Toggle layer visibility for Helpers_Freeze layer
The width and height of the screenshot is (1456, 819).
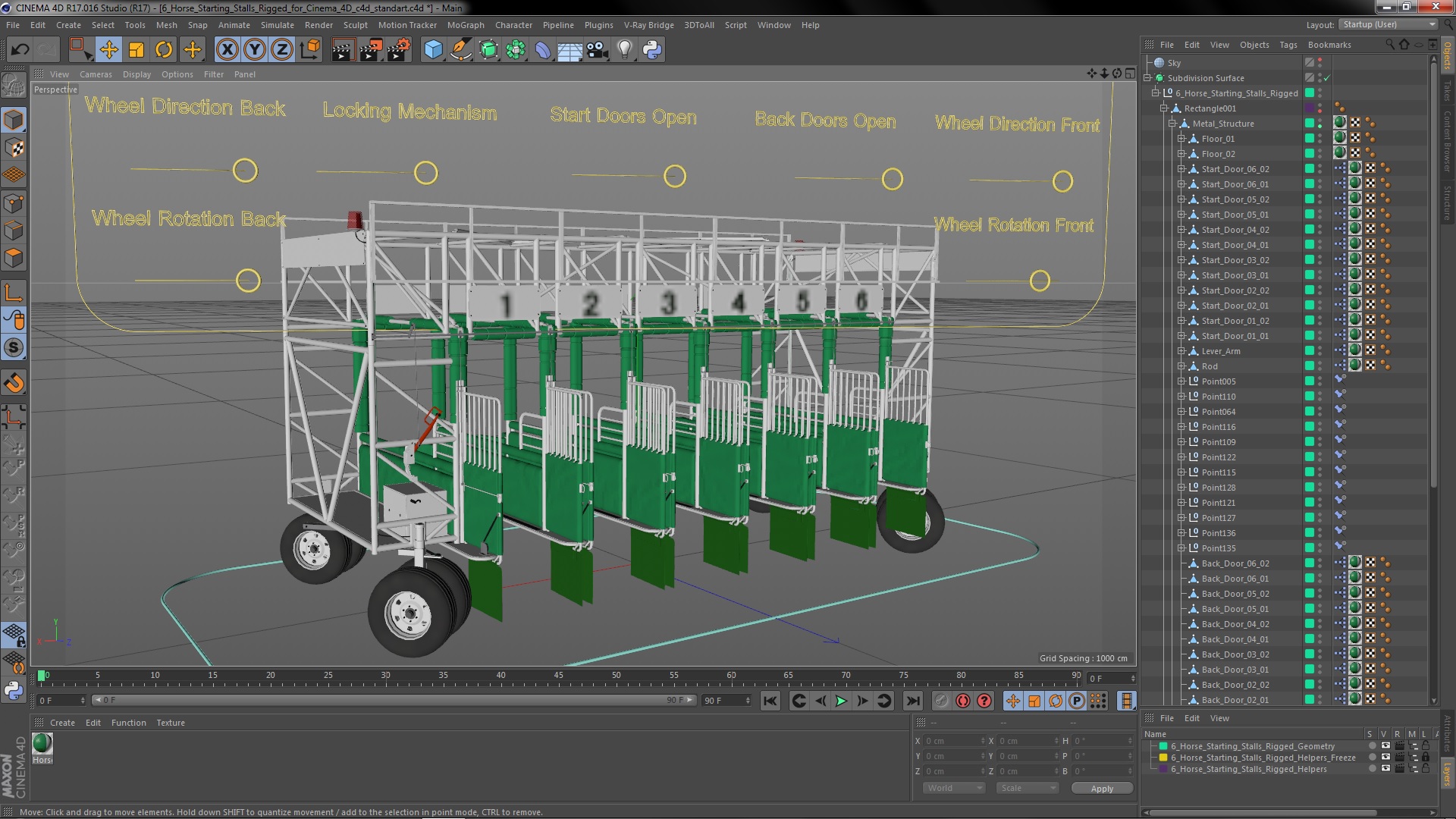click(1385, 758)
